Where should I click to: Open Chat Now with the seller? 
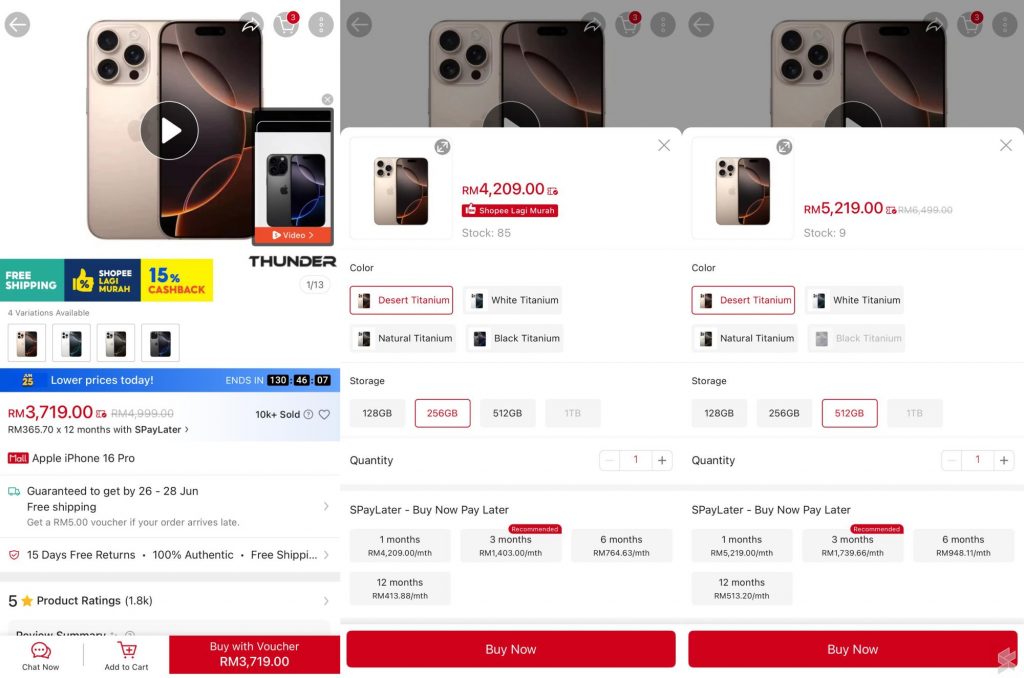(40, 655)
